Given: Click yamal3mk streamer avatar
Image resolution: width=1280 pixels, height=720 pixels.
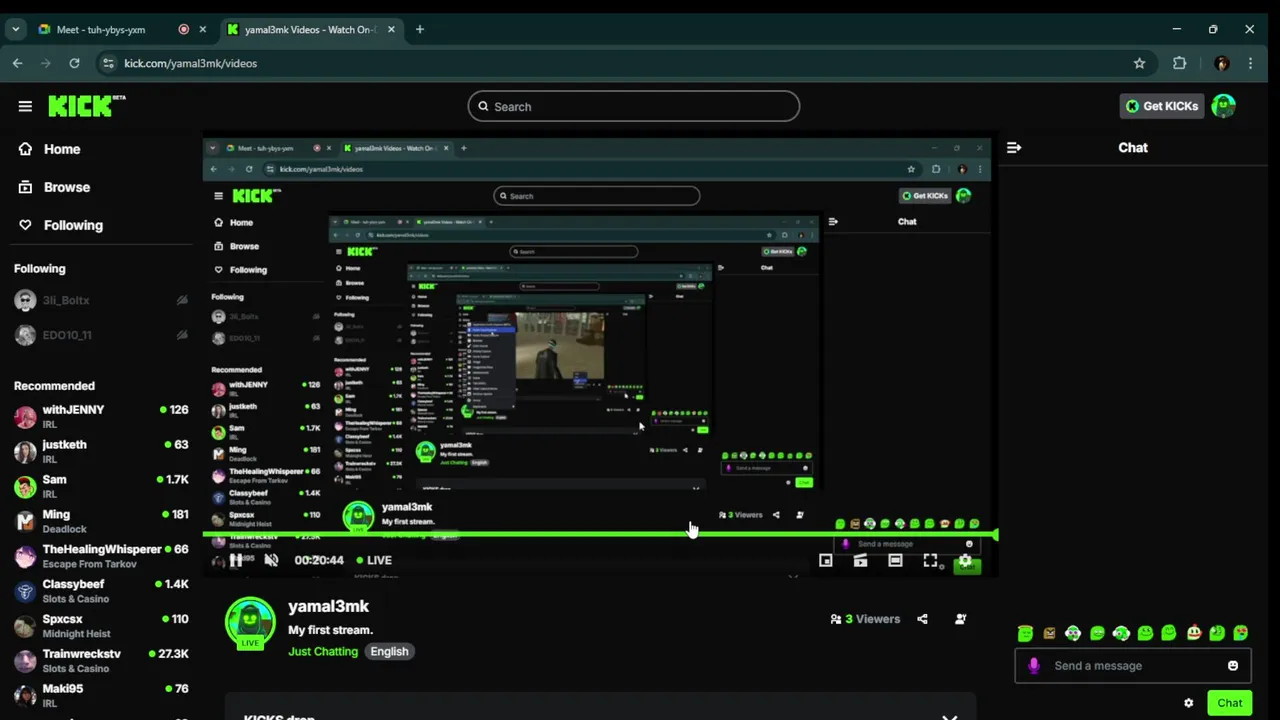Looking at the screenshot, I should tap(250, 623).
